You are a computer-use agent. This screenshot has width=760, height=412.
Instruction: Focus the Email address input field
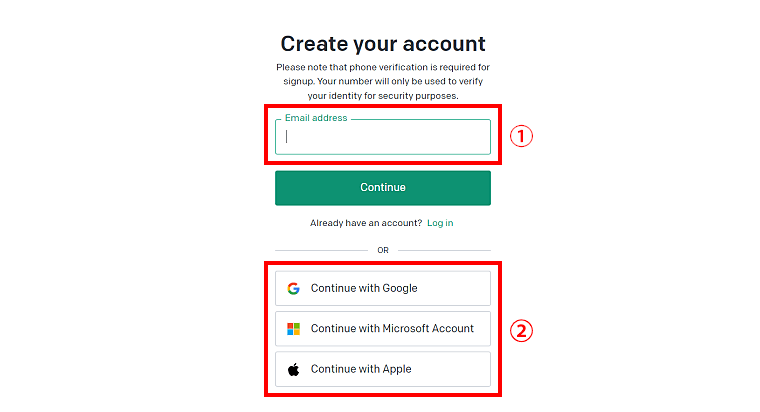(383, 137)
